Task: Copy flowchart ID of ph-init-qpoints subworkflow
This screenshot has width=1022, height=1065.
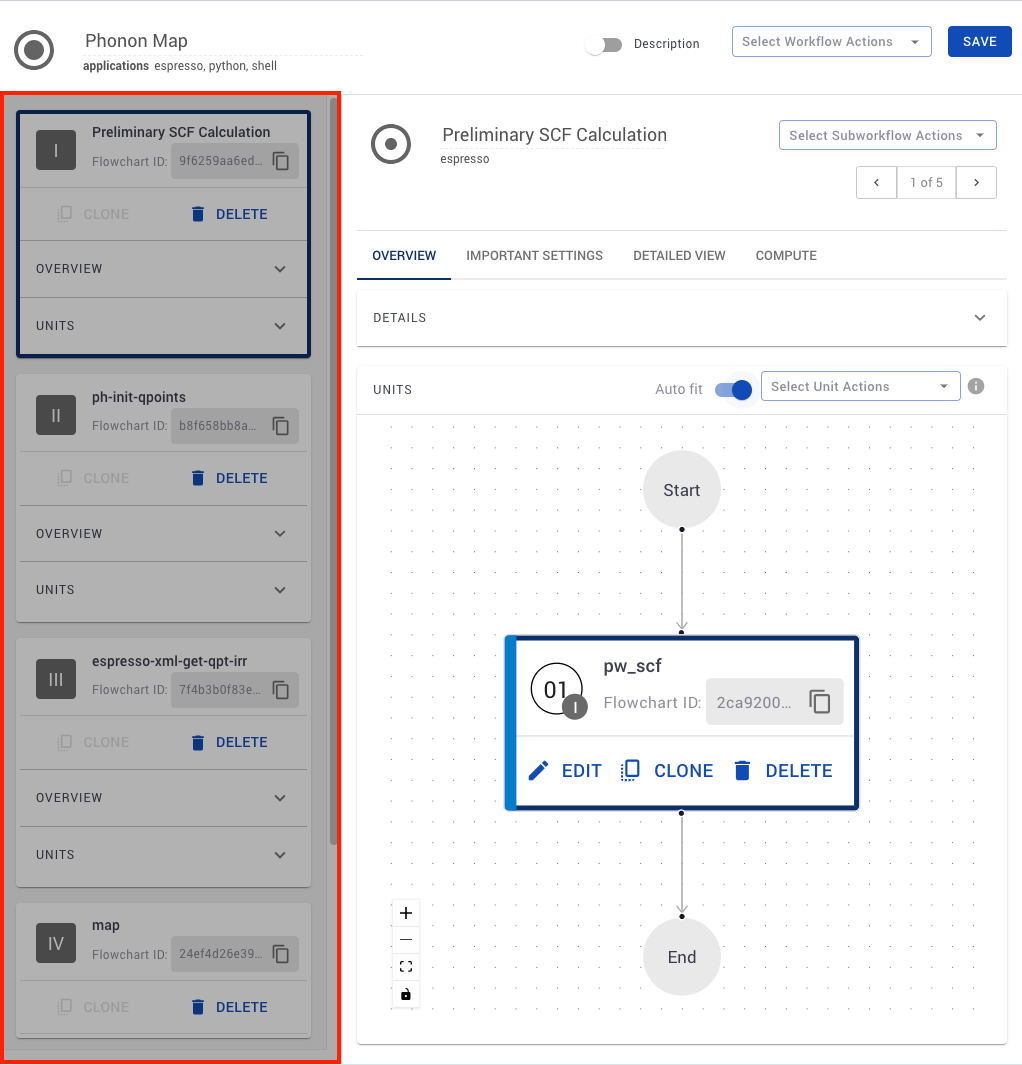Action: [282, 426]
